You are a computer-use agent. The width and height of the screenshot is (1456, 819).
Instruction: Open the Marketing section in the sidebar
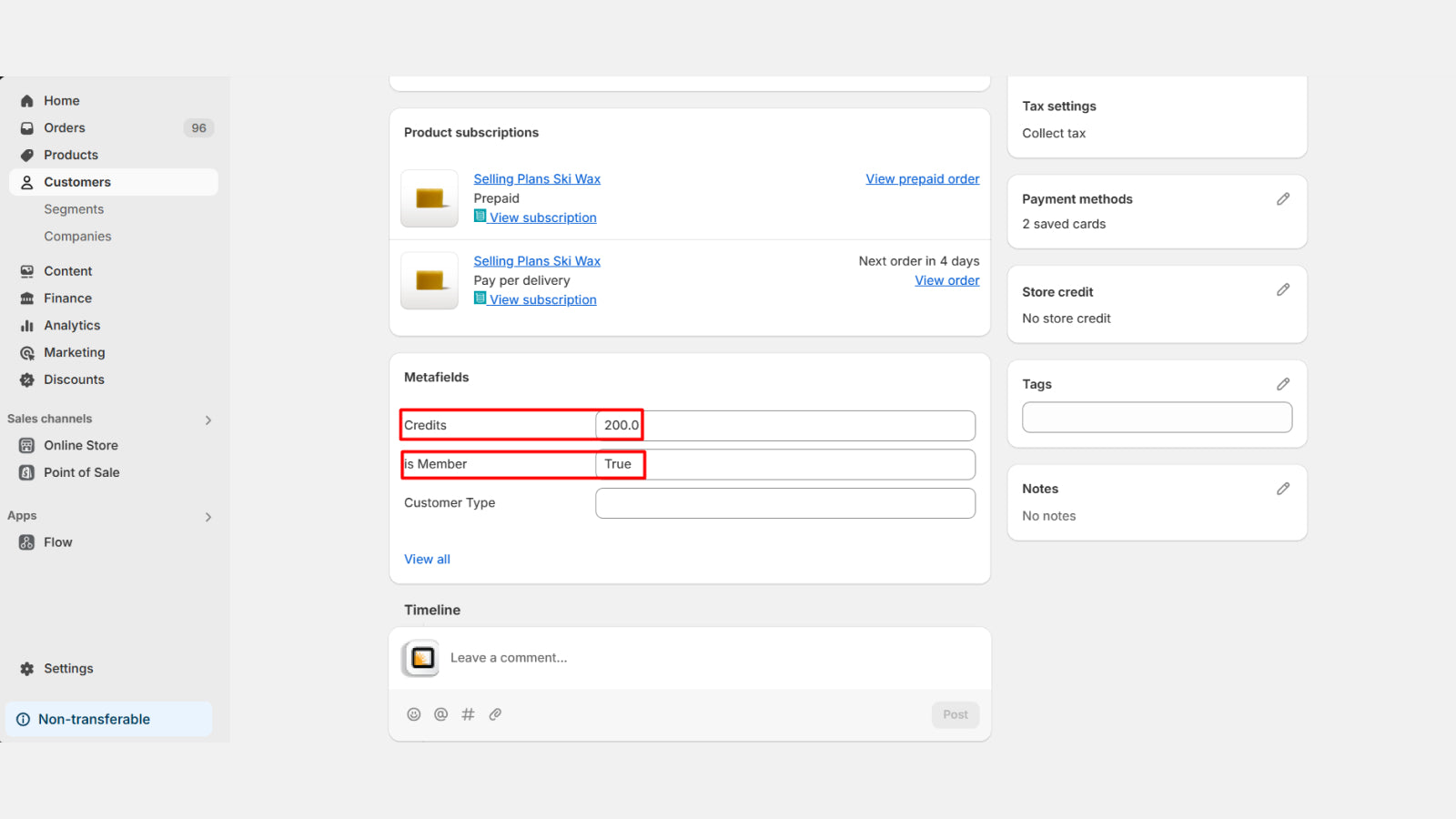coord(74,352)
